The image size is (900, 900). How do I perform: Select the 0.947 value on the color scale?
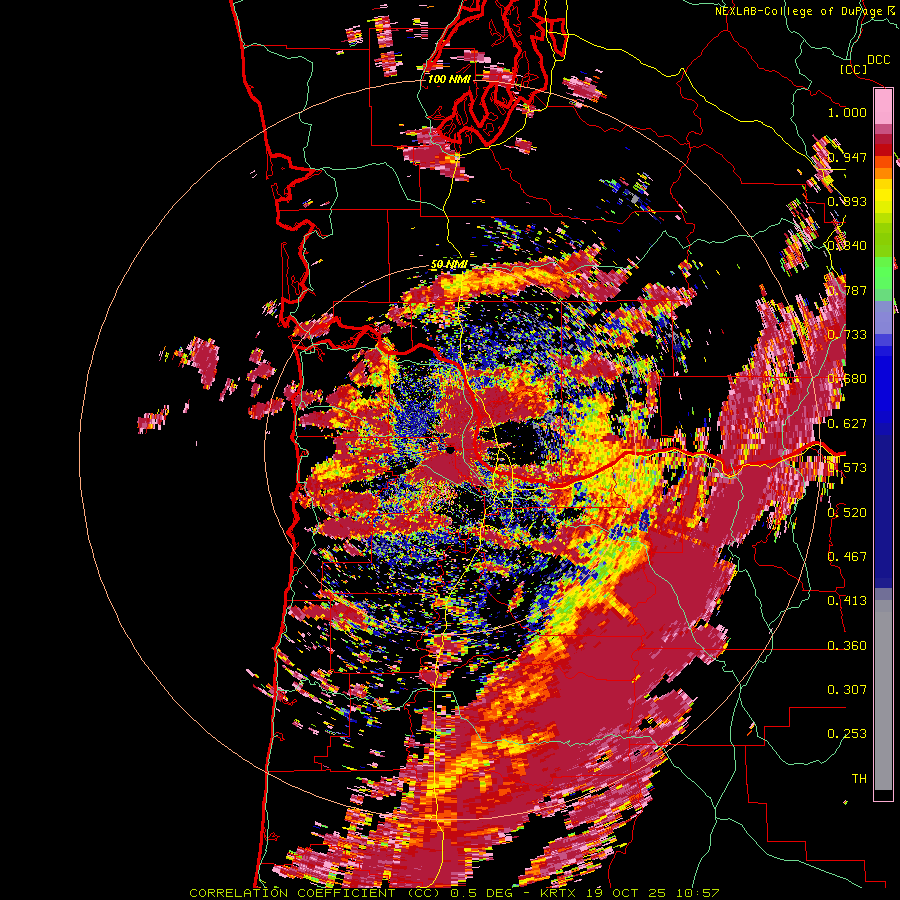click(847, 157)
